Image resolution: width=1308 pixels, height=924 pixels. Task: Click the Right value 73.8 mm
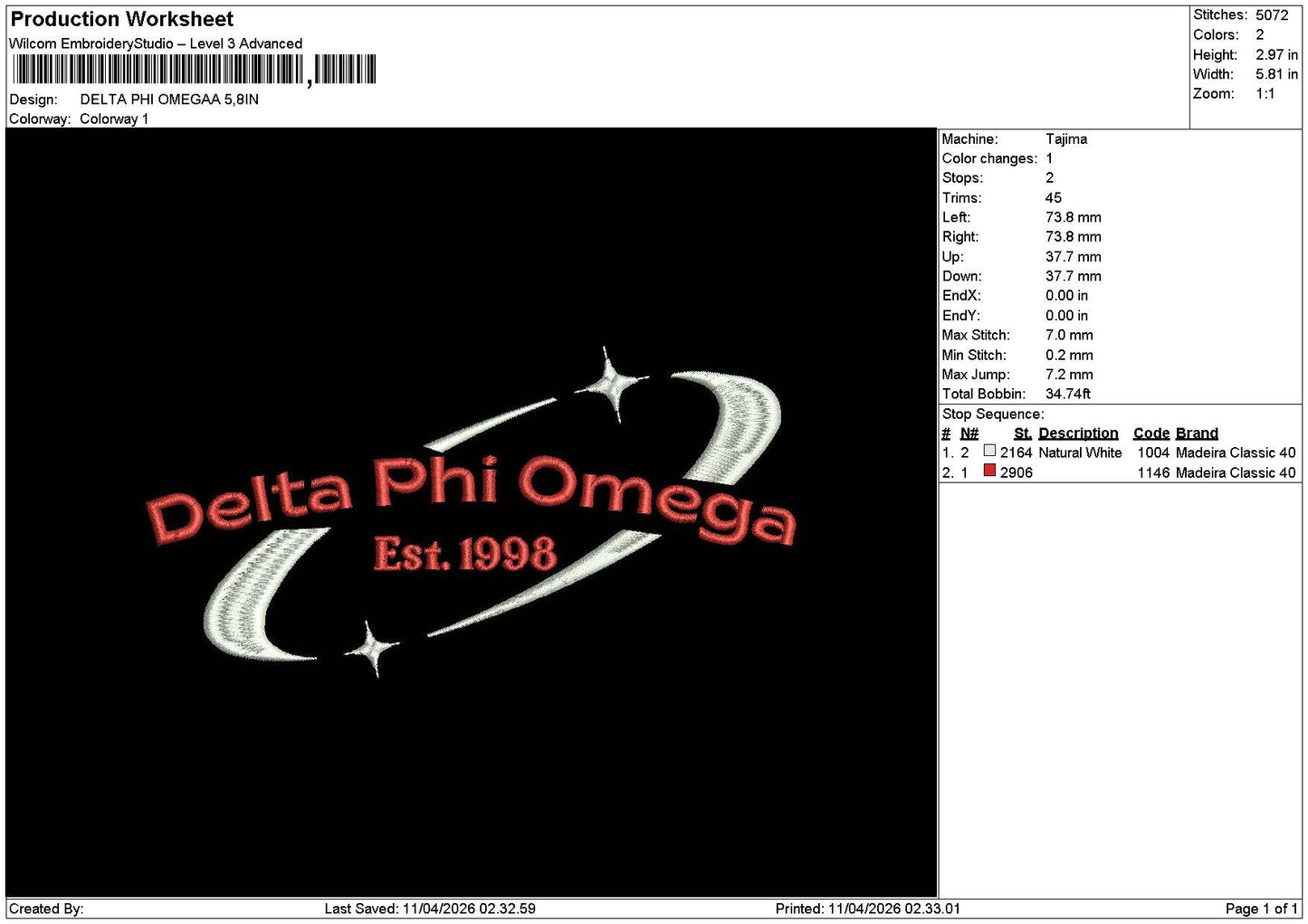point(1074,237)
